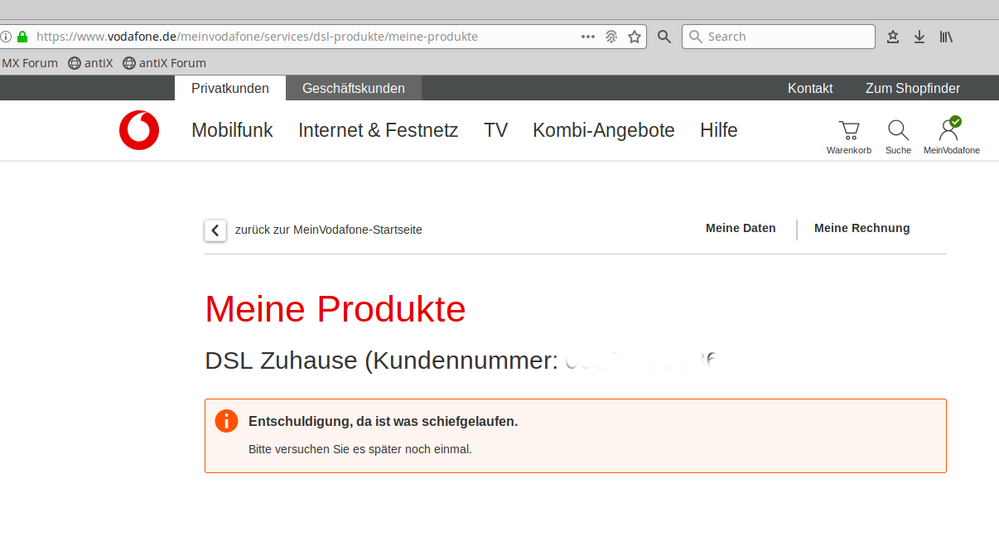Screen dimensions: 999x552
Task: Open the Mobilfunk menu
Action: point(232,130)
